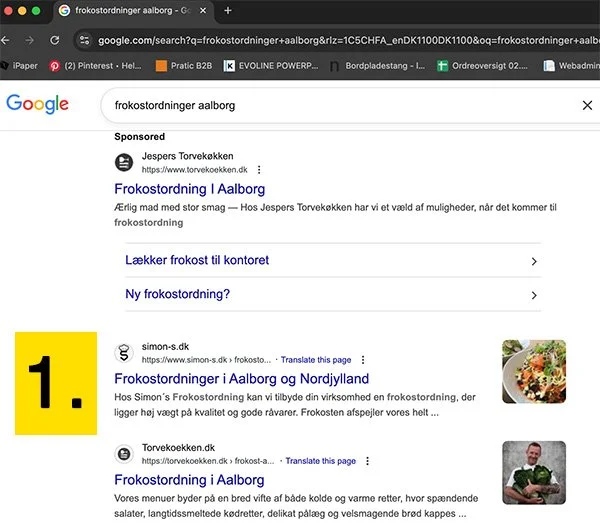Viewport: 600px width, 523px height.
Task: Expand chevron beside Ny frokostordning?
Action: coord(534,295)
